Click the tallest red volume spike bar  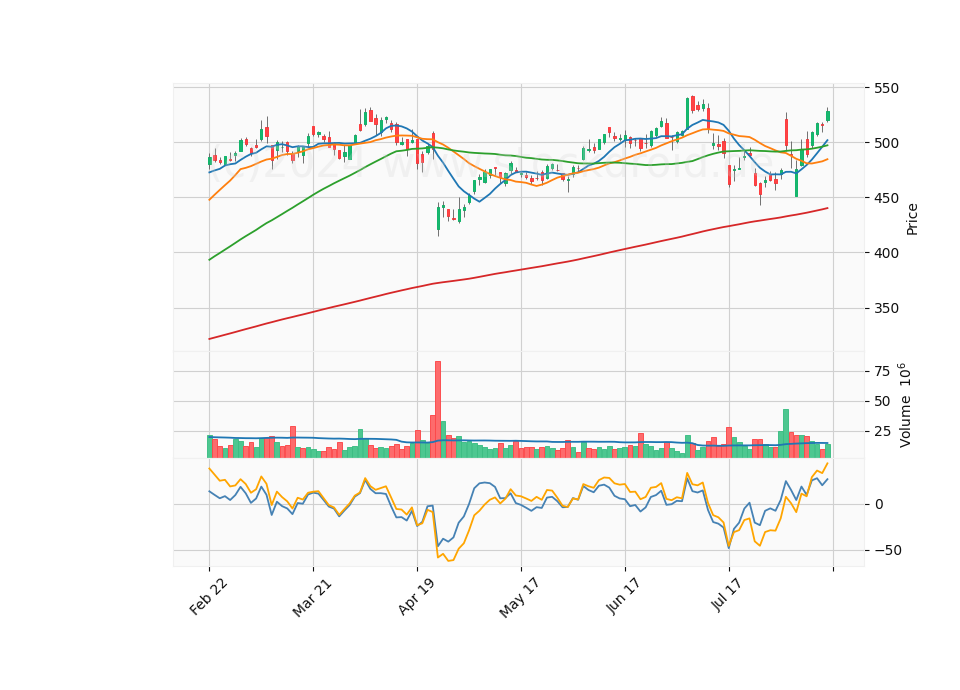point(438,410)
